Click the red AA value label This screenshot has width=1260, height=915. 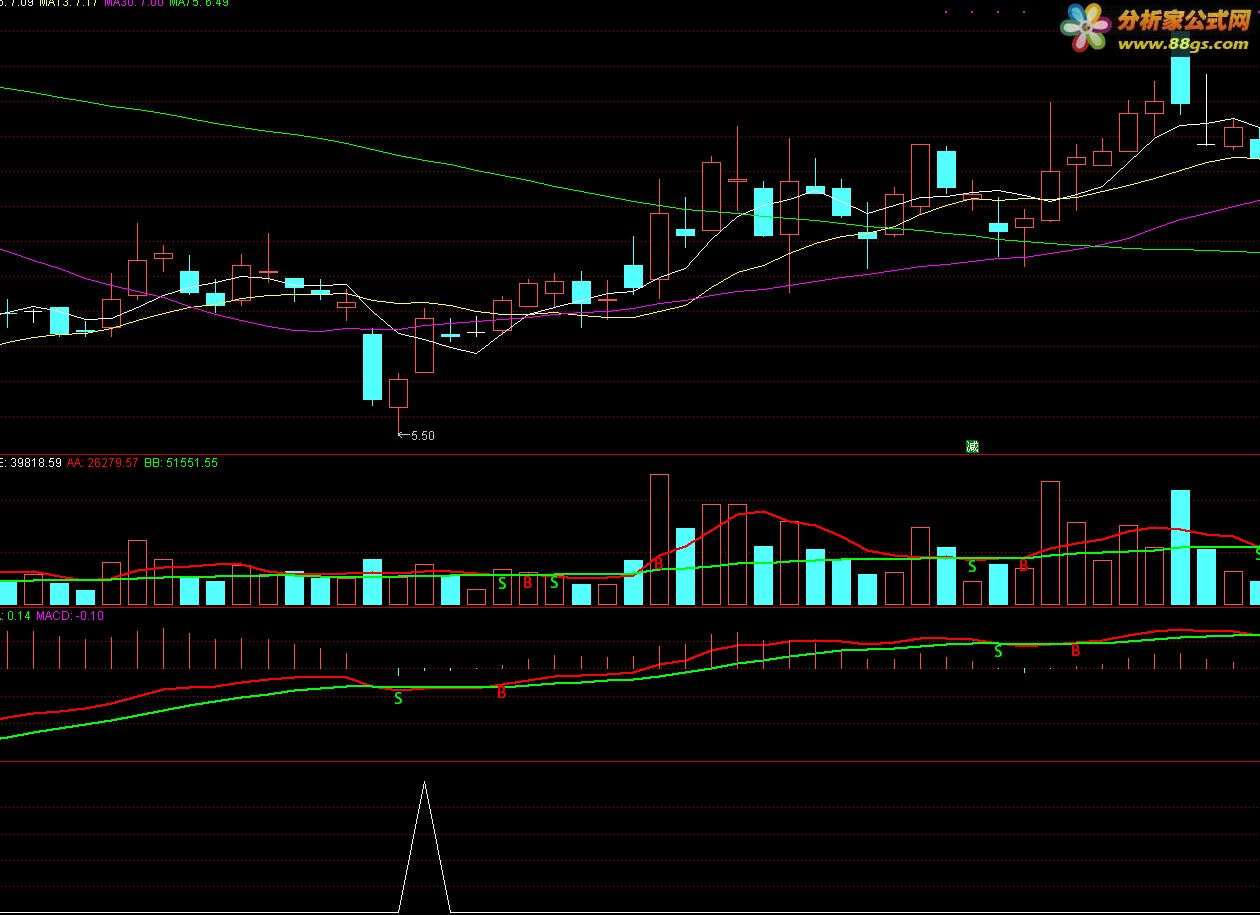[103, 463]
